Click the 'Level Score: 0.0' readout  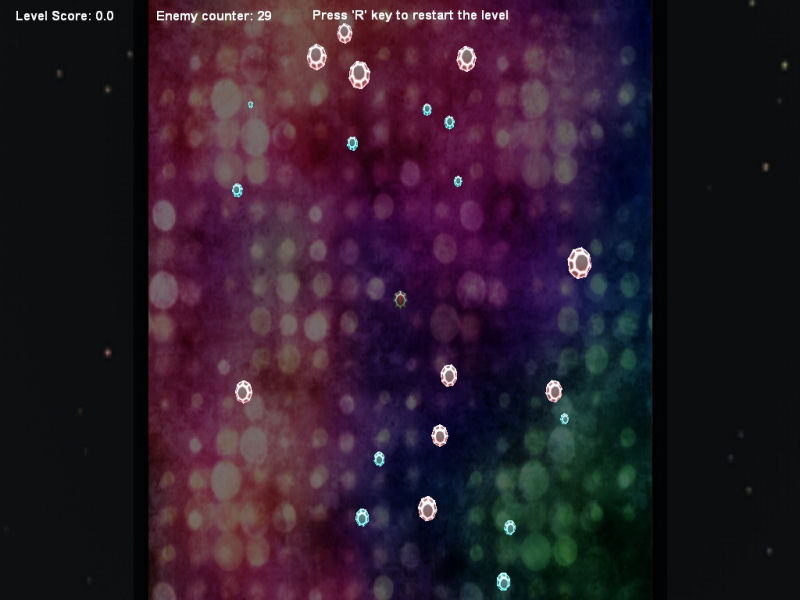[x=64, y=16]
